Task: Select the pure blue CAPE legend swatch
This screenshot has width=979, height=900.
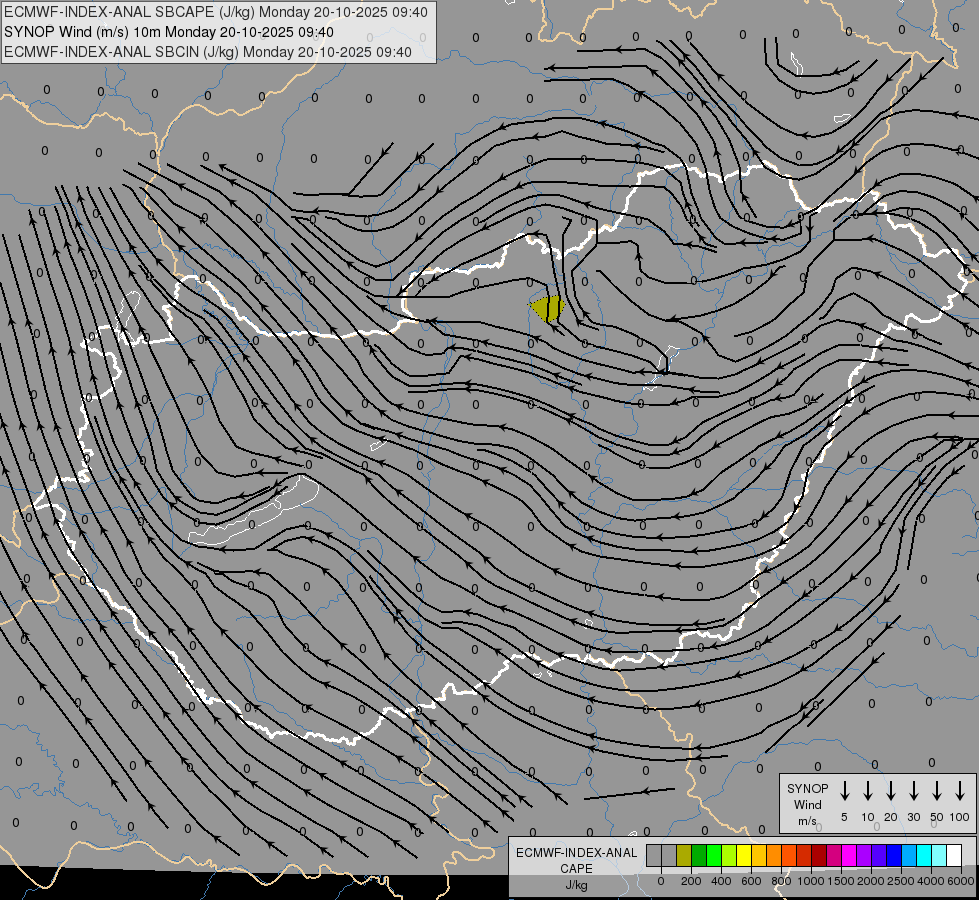Action: [x=893, y=855]
